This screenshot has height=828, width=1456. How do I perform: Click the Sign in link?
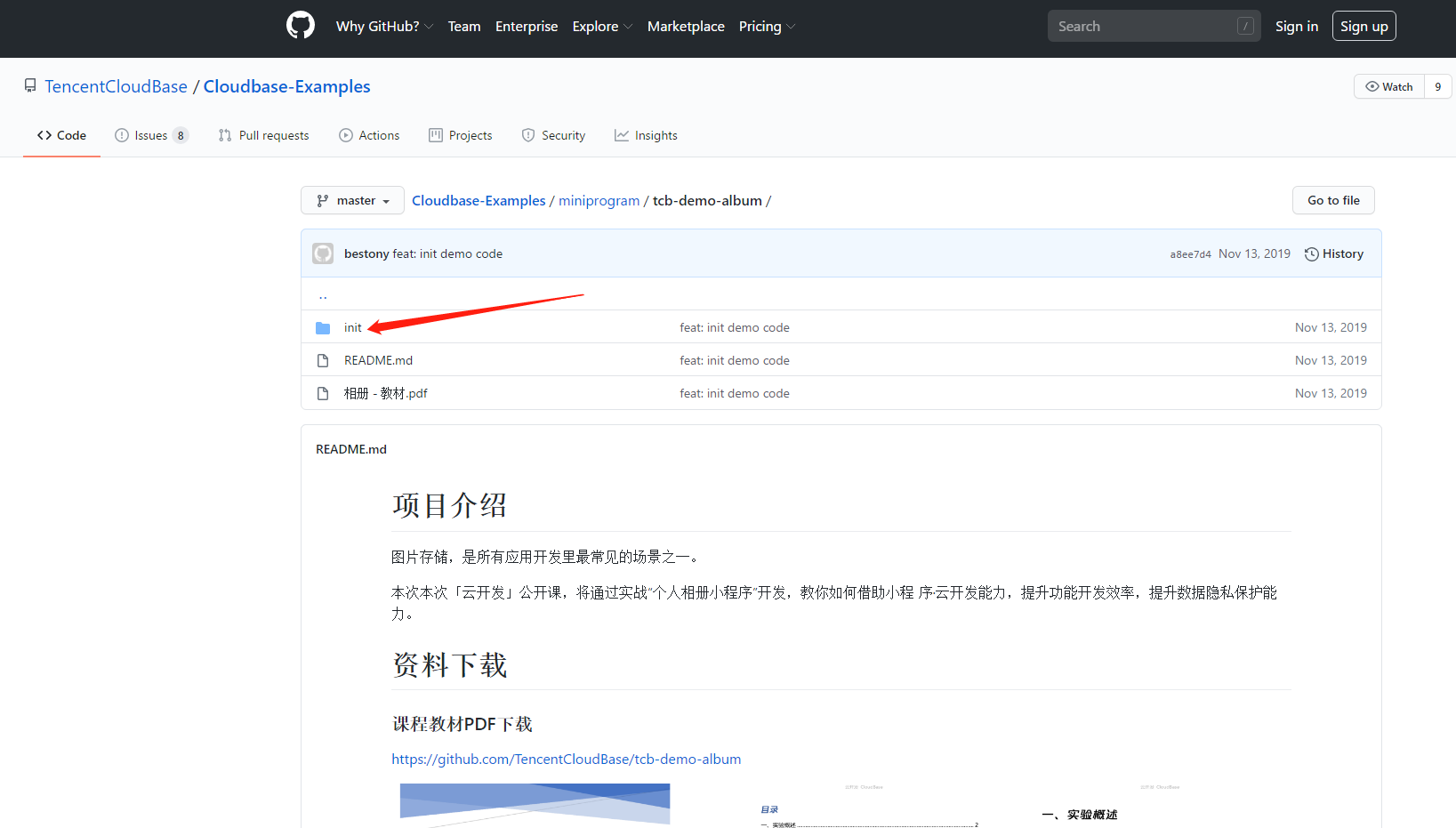1297,27
